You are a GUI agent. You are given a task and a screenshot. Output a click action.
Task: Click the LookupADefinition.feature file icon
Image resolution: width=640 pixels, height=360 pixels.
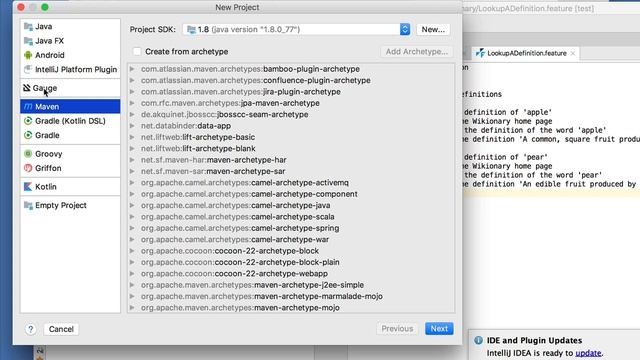(480, 53)
